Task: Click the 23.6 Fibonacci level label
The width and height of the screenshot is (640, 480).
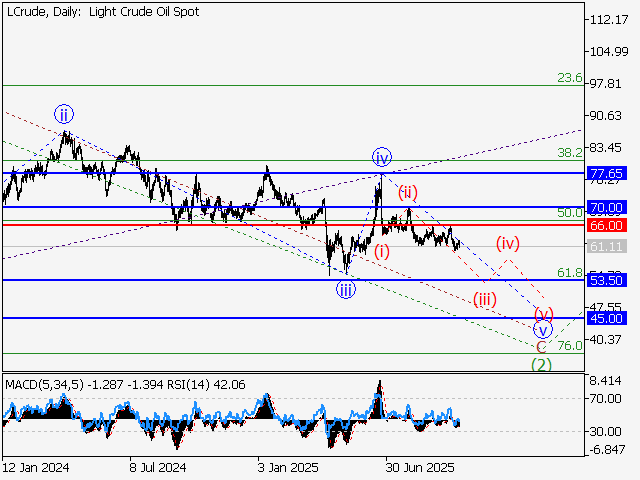Action: (569, 77)
